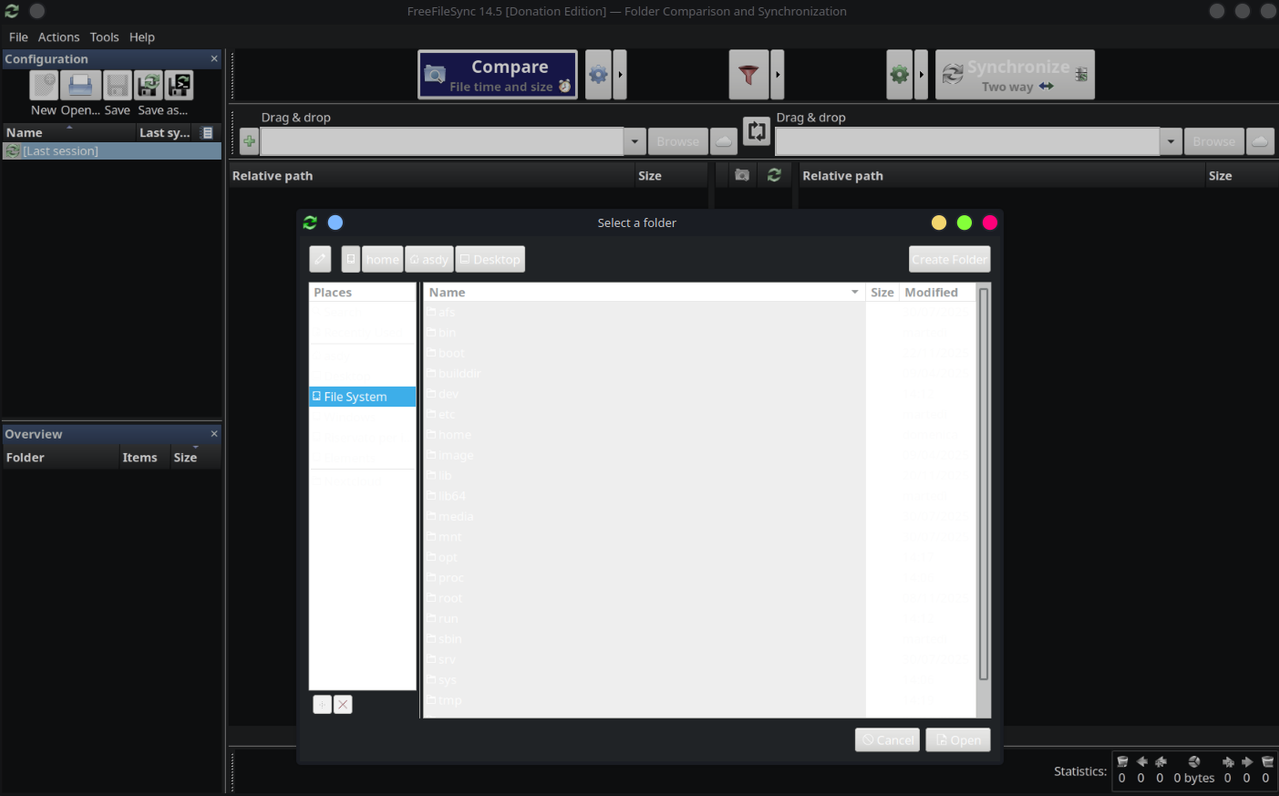This screenshot has width=1279, height=796.
Task: Select the etc folder
Action: pos(644,414)
